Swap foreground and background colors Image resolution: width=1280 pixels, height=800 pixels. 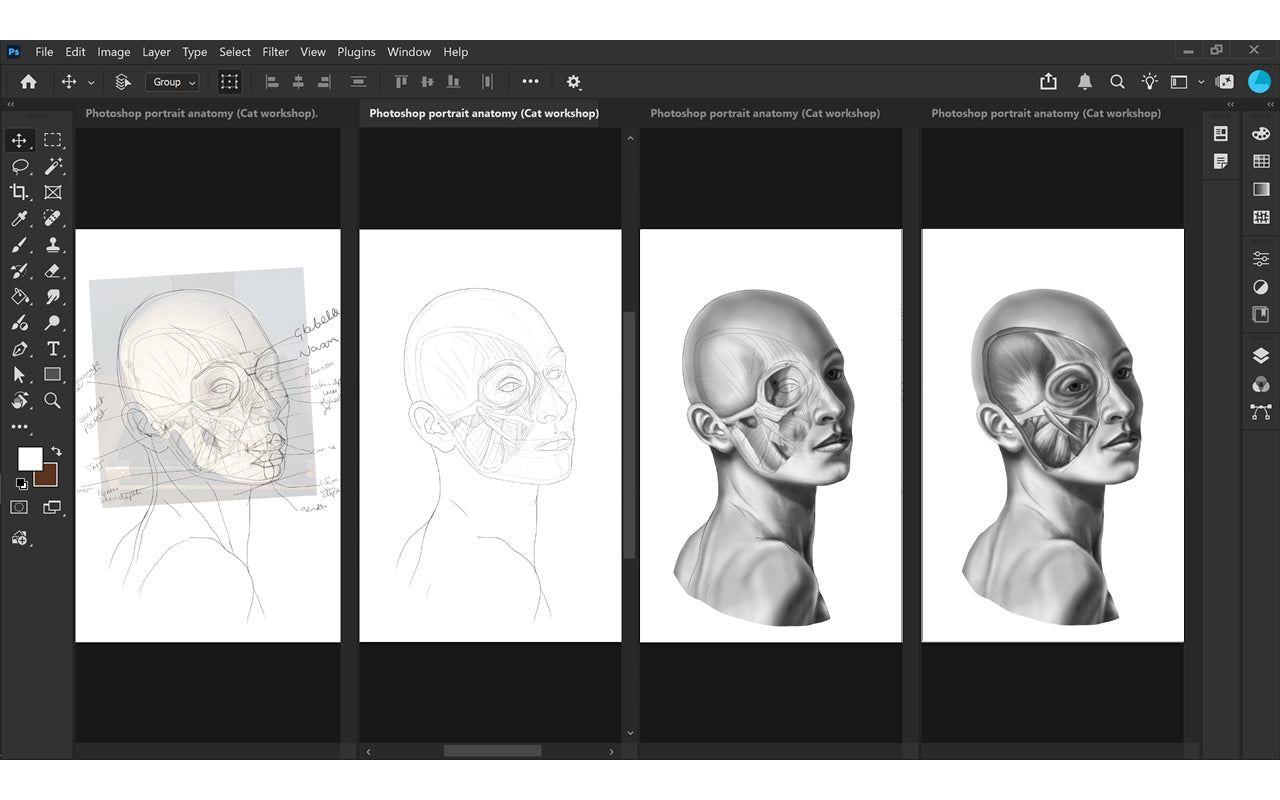tap(57, 451)
